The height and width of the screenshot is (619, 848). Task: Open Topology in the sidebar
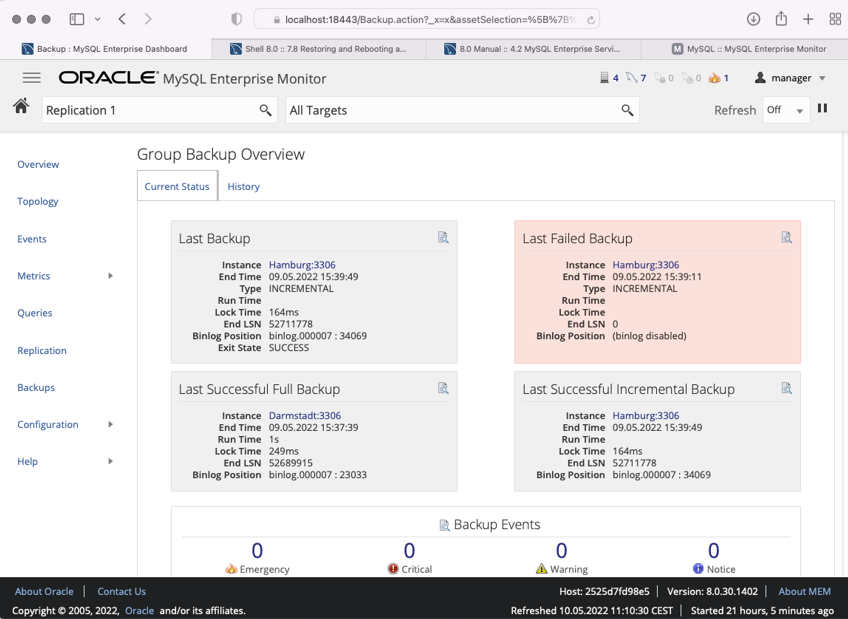point(37,201)
